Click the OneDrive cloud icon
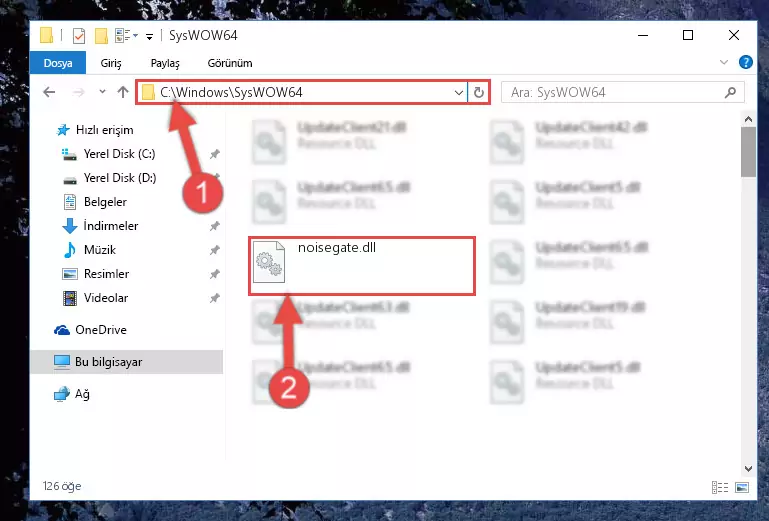This screenshot has width=769, height=521. click(x=62, y=330)
